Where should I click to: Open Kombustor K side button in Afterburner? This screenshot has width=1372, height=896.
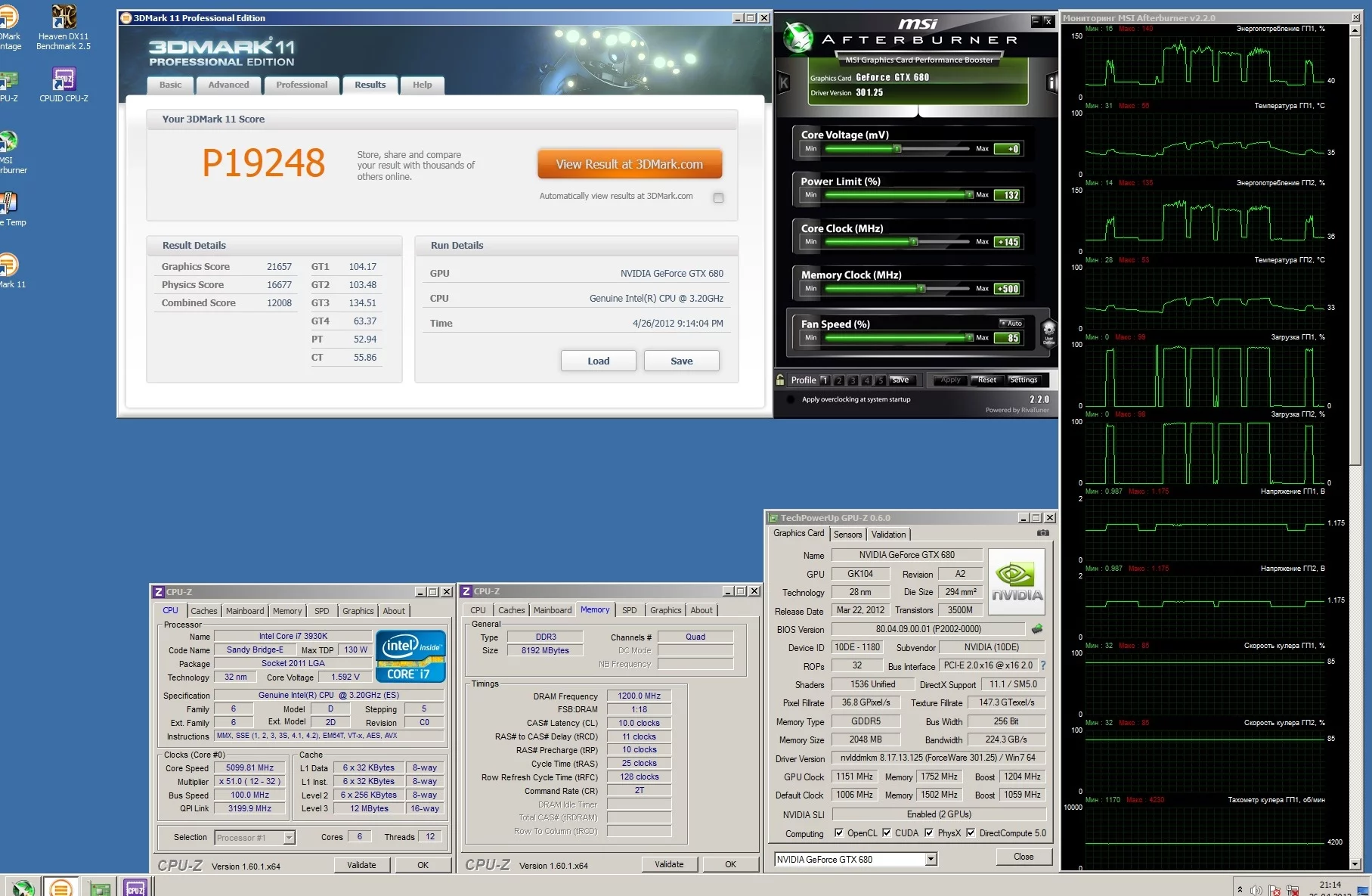point(783,82)
